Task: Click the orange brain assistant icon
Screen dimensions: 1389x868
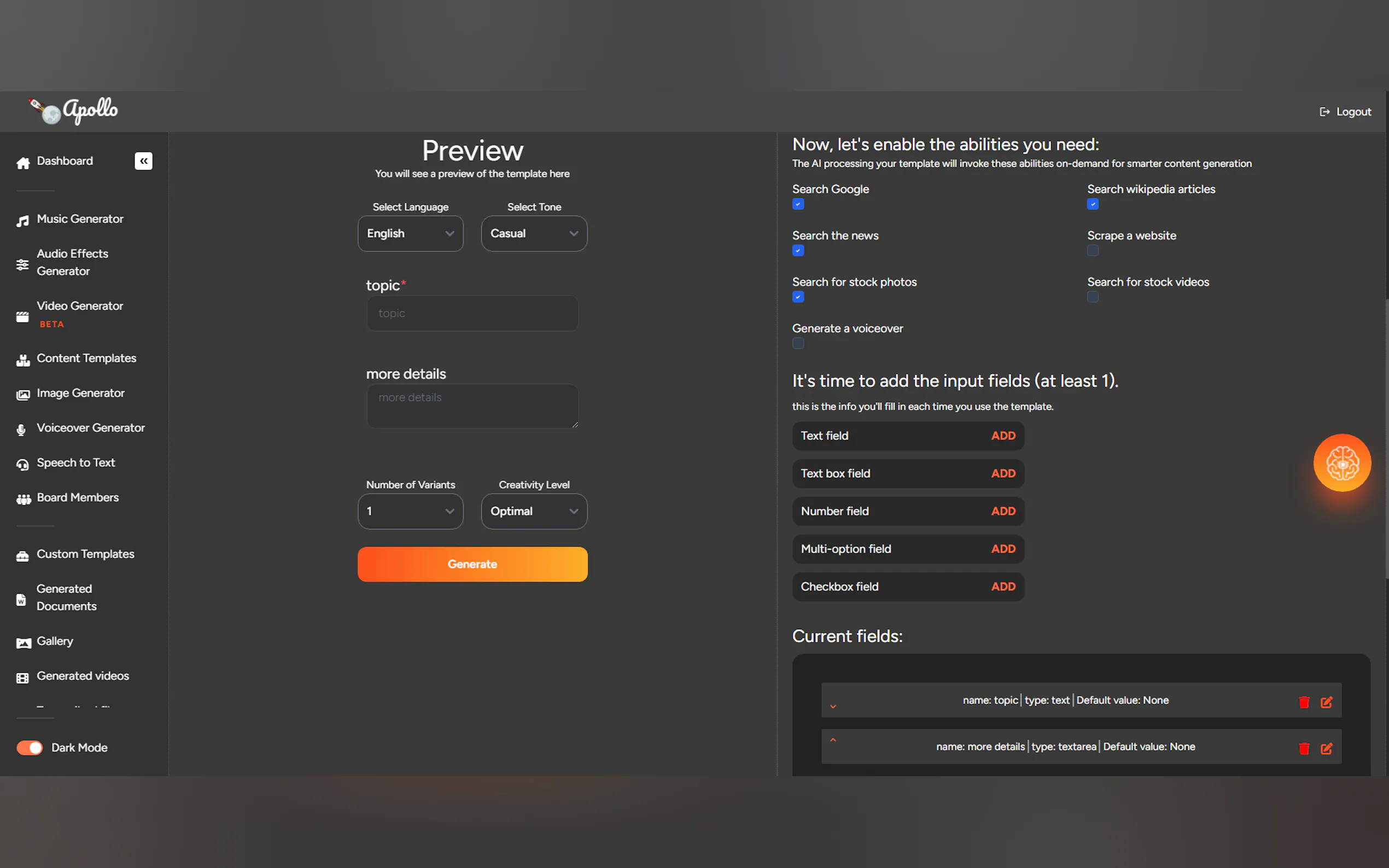Action: click(x=1341, y=463)
